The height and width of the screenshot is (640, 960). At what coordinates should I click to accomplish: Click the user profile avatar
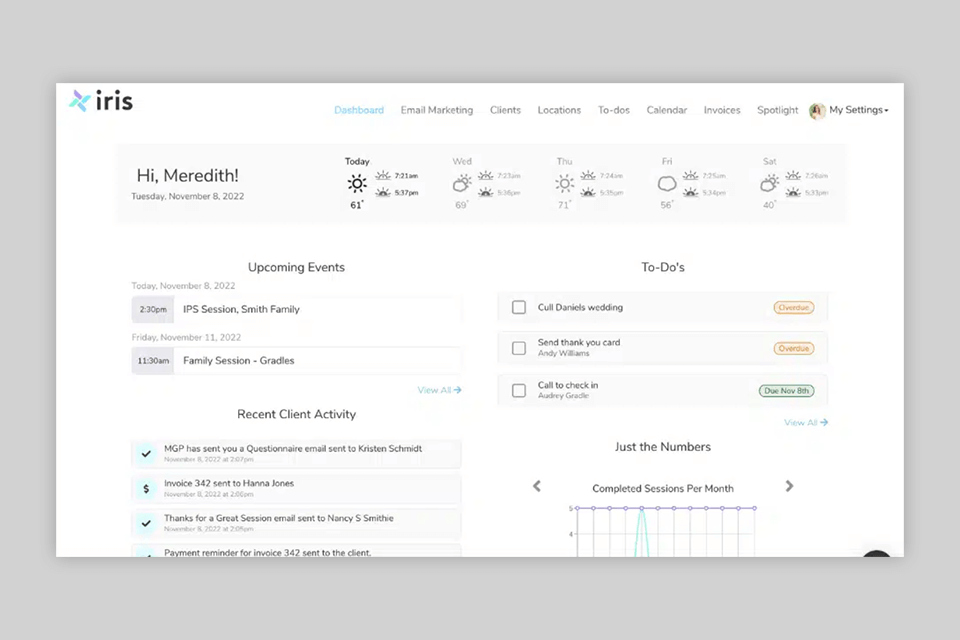pos(817,111)
